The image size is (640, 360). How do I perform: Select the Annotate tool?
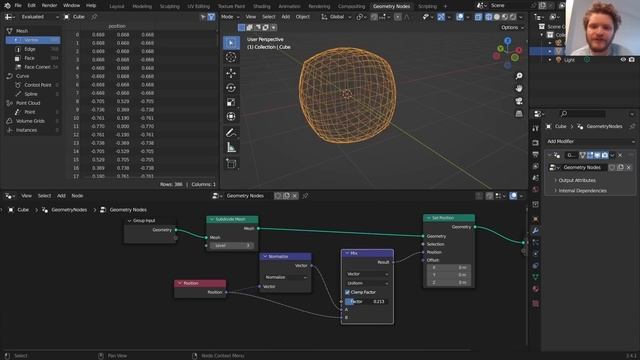231,133
